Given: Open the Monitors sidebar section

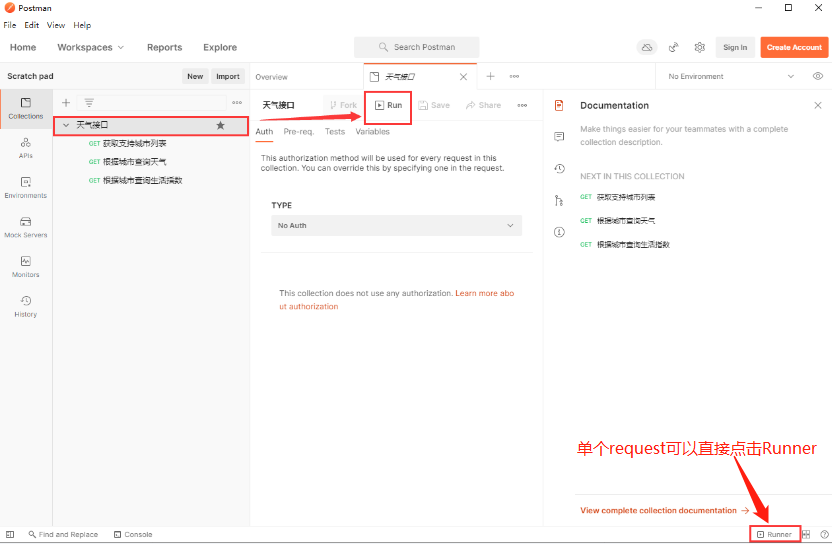Looking at the screenshot, I should coord(25,267).
